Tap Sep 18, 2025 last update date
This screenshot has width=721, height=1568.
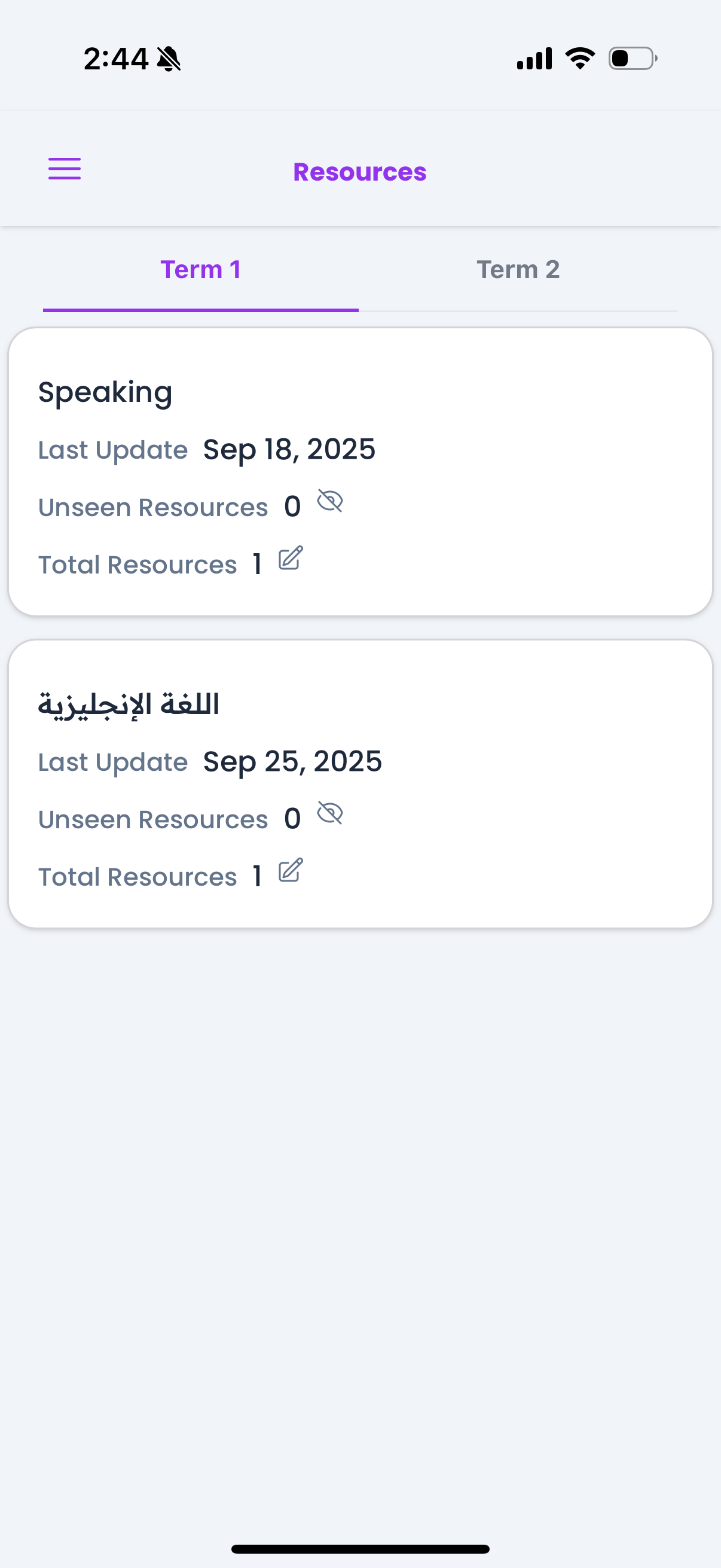[x=289, y=450]
